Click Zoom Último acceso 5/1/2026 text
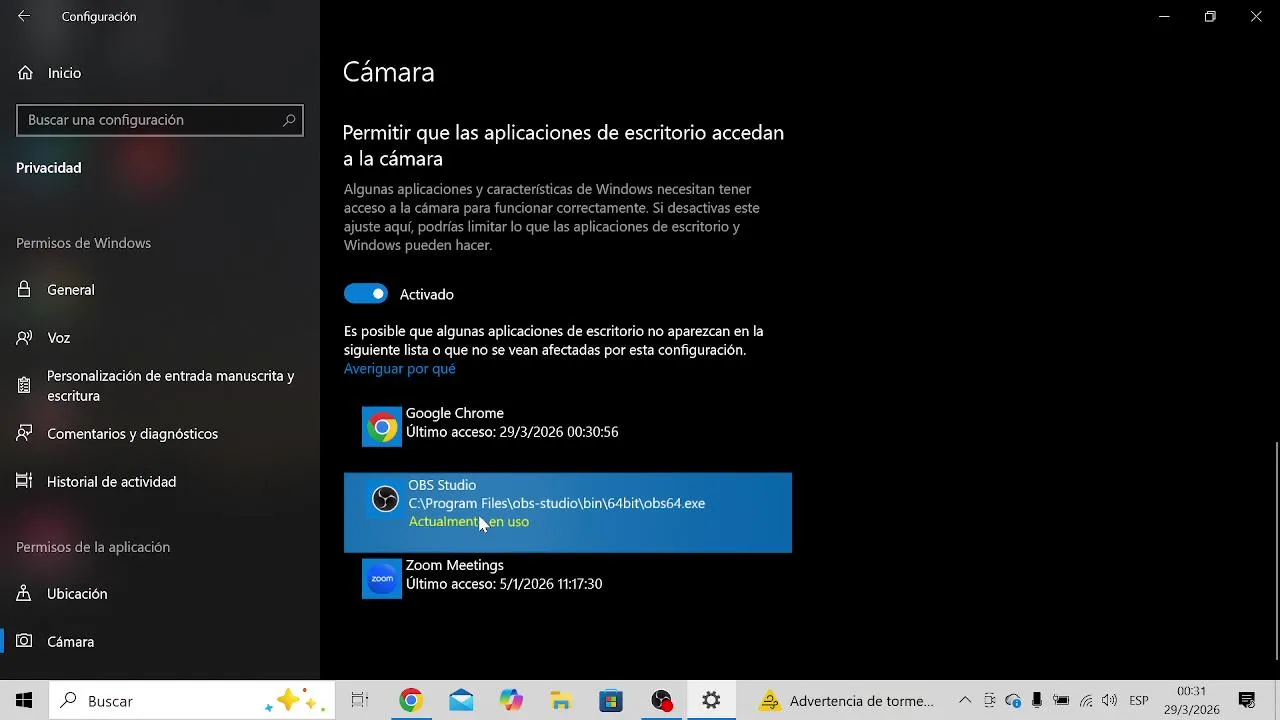Image resolution: width=1280 pixels, height=720 pixels. (504, 584)
